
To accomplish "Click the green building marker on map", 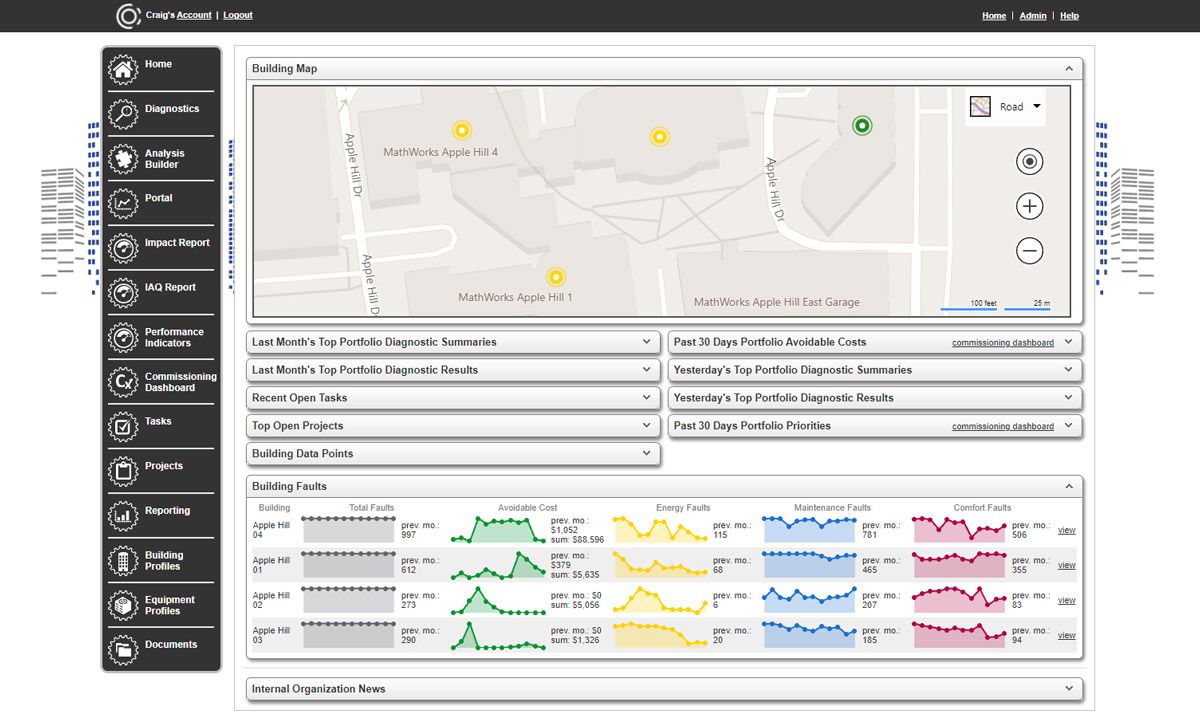I will click(x=861, y=125).
